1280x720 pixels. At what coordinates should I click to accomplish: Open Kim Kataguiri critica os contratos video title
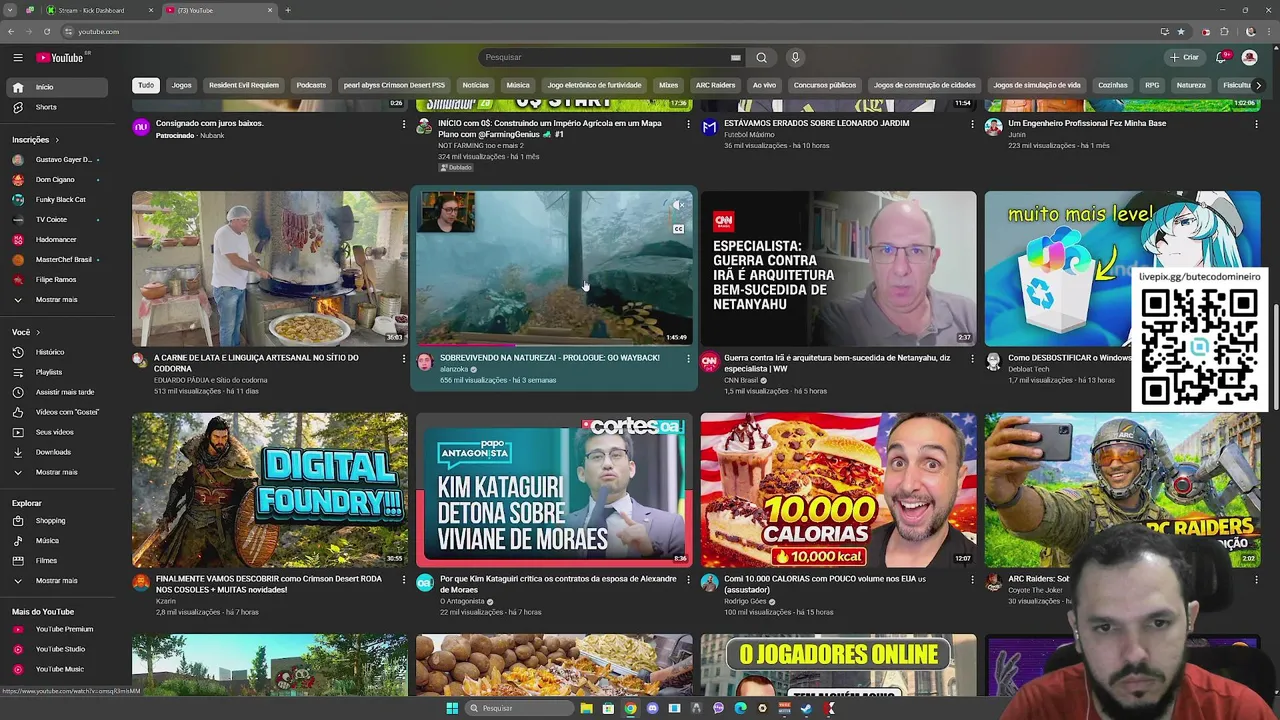[x=558, y=584]
